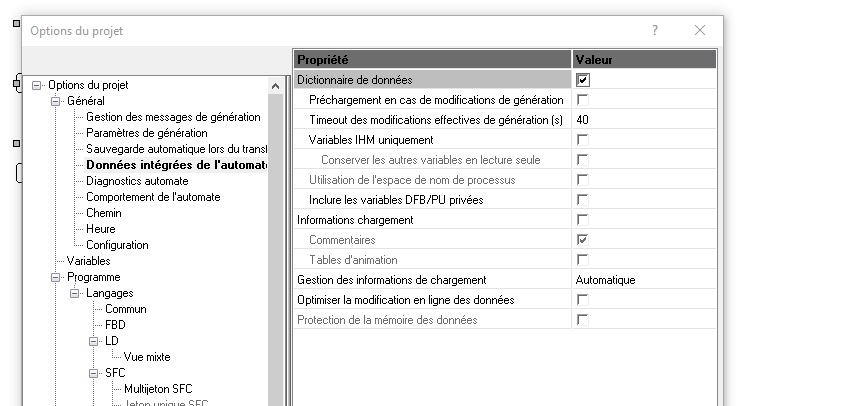The image size is (841, 406).
Task: Click the tree scrollbar up arrow
Action: pyautogui.click(x=275, y=87)
